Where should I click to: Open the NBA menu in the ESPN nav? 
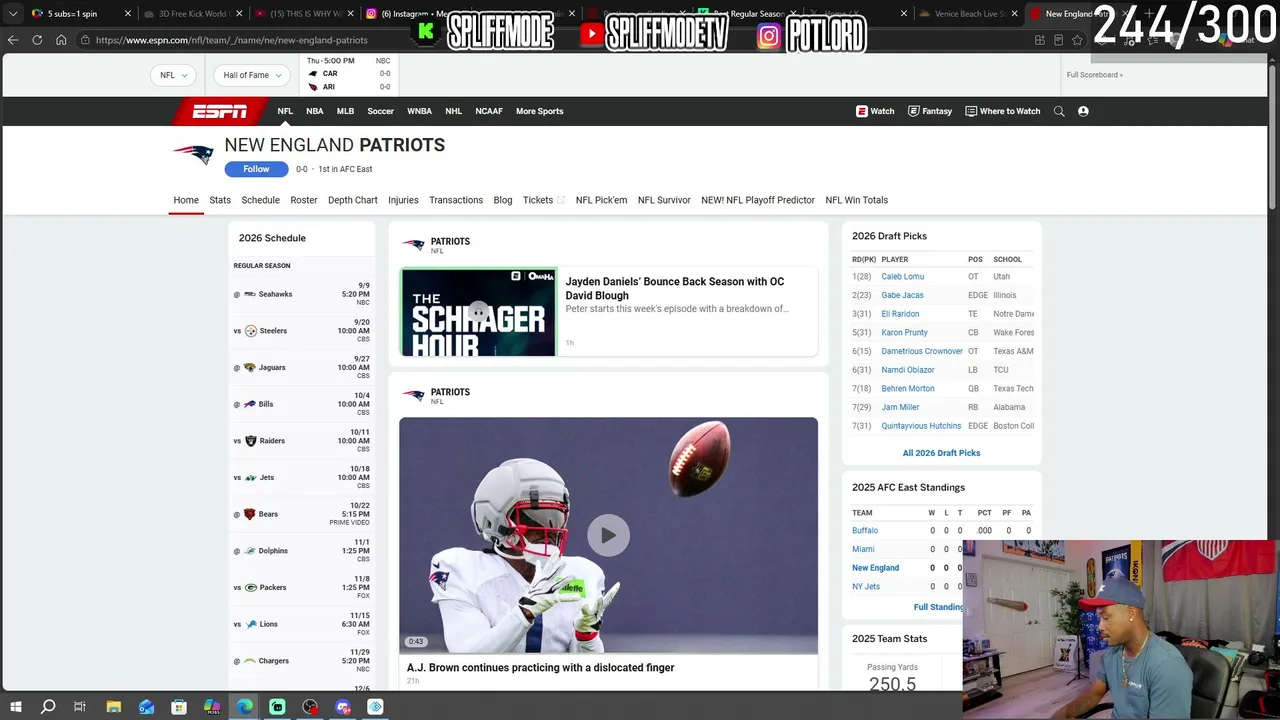[x=315, y=111]
